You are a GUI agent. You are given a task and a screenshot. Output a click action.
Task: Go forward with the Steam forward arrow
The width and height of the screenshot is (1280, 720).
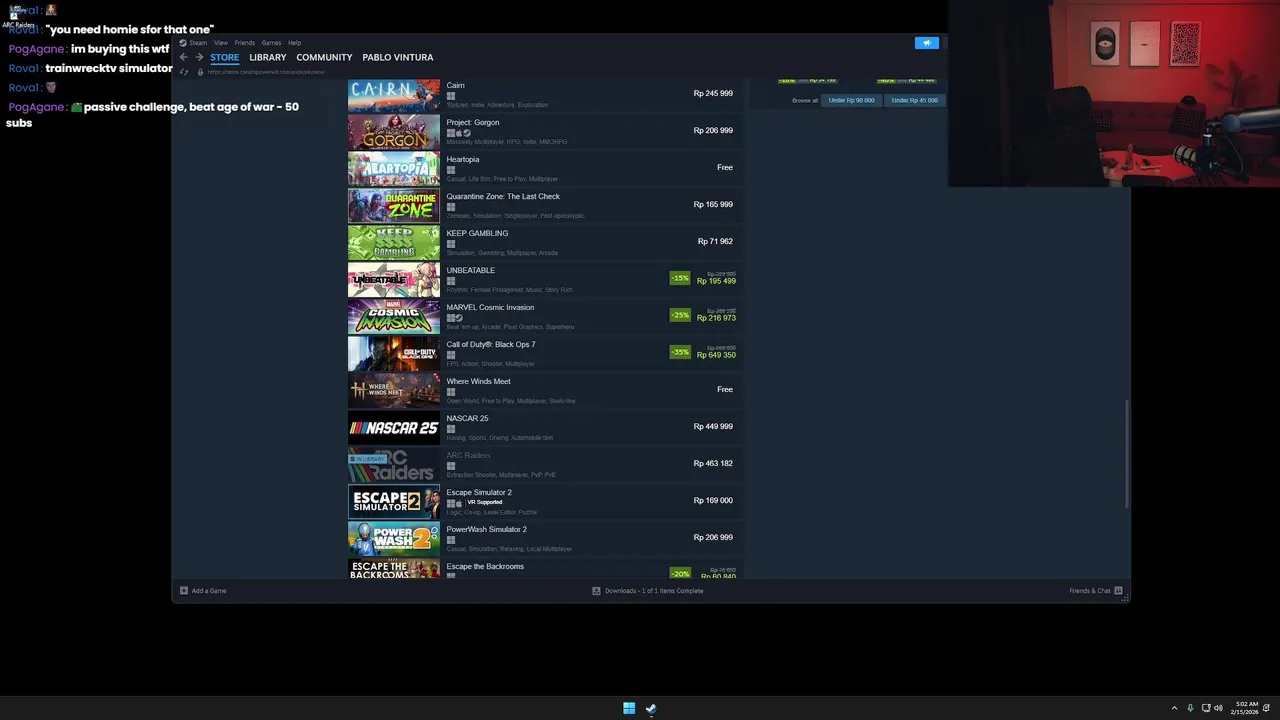click(x=199, y=57)
